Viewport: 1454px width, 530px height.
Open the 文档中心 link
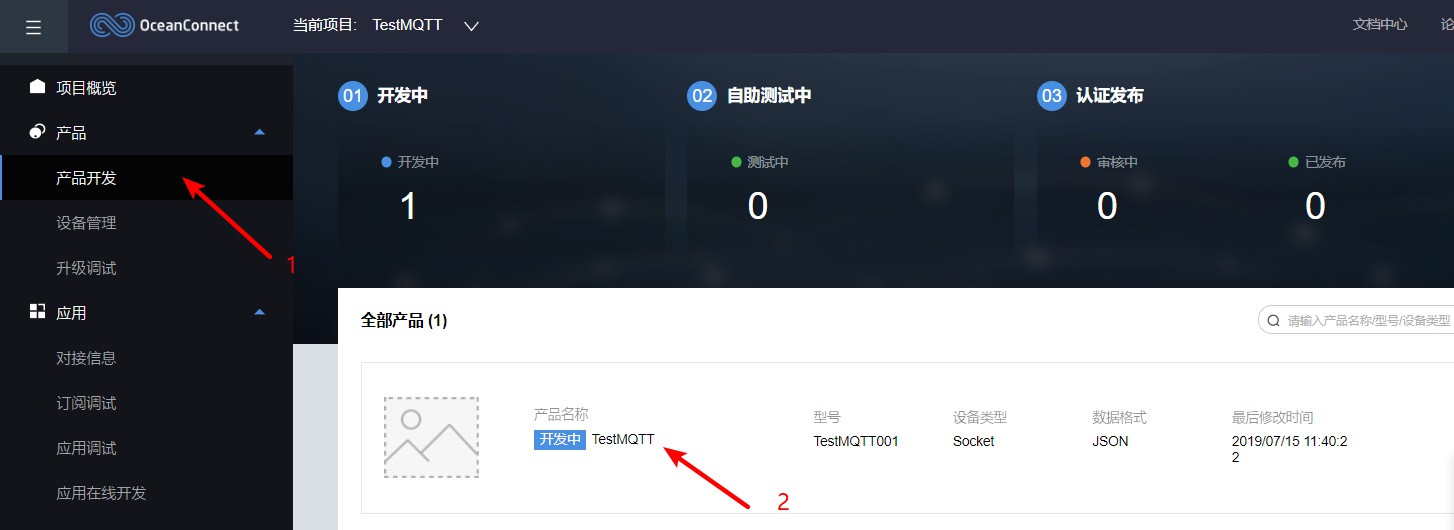point(1380,25)
